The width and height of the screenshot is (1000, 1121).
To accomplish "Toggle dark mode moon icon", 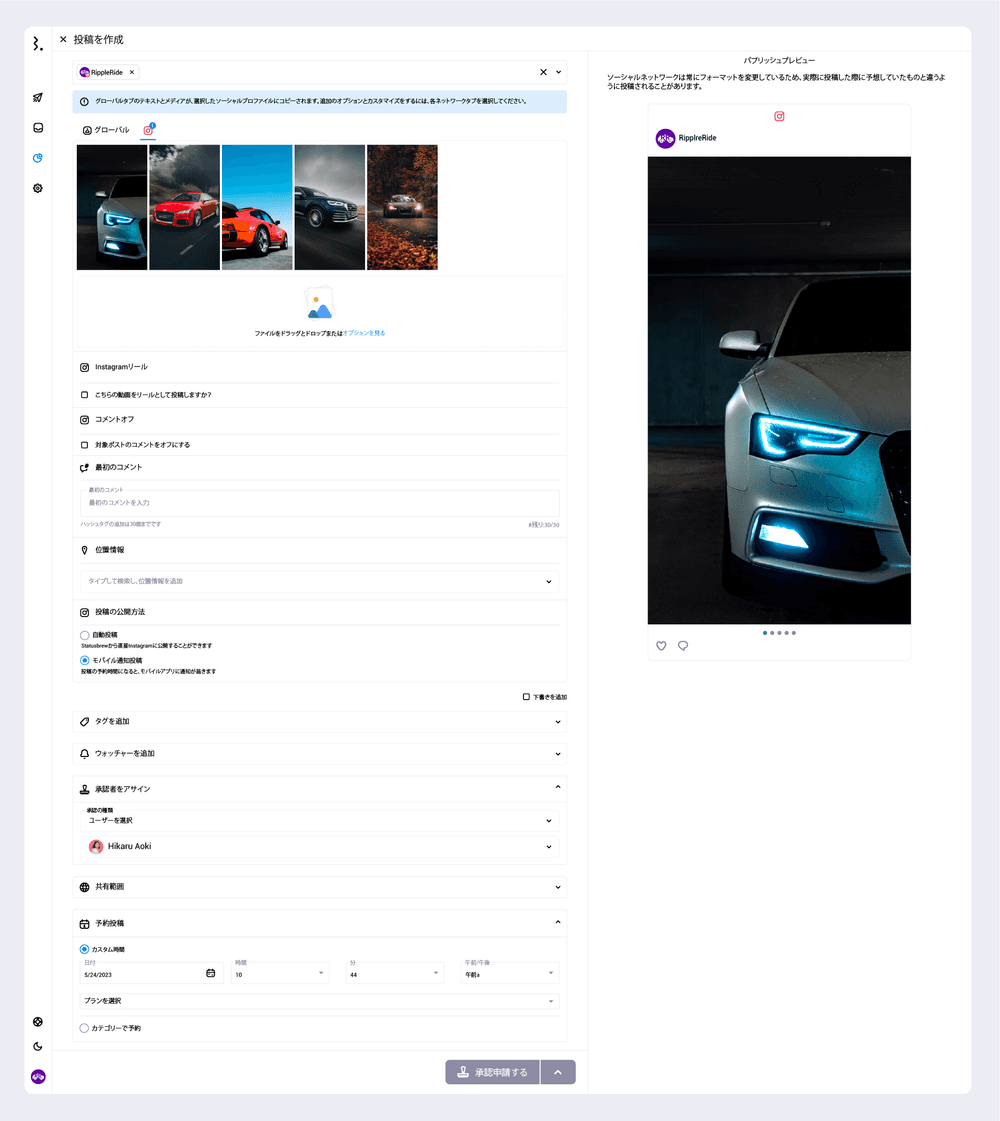I will pyautogui.click(x=38, y=1047).
